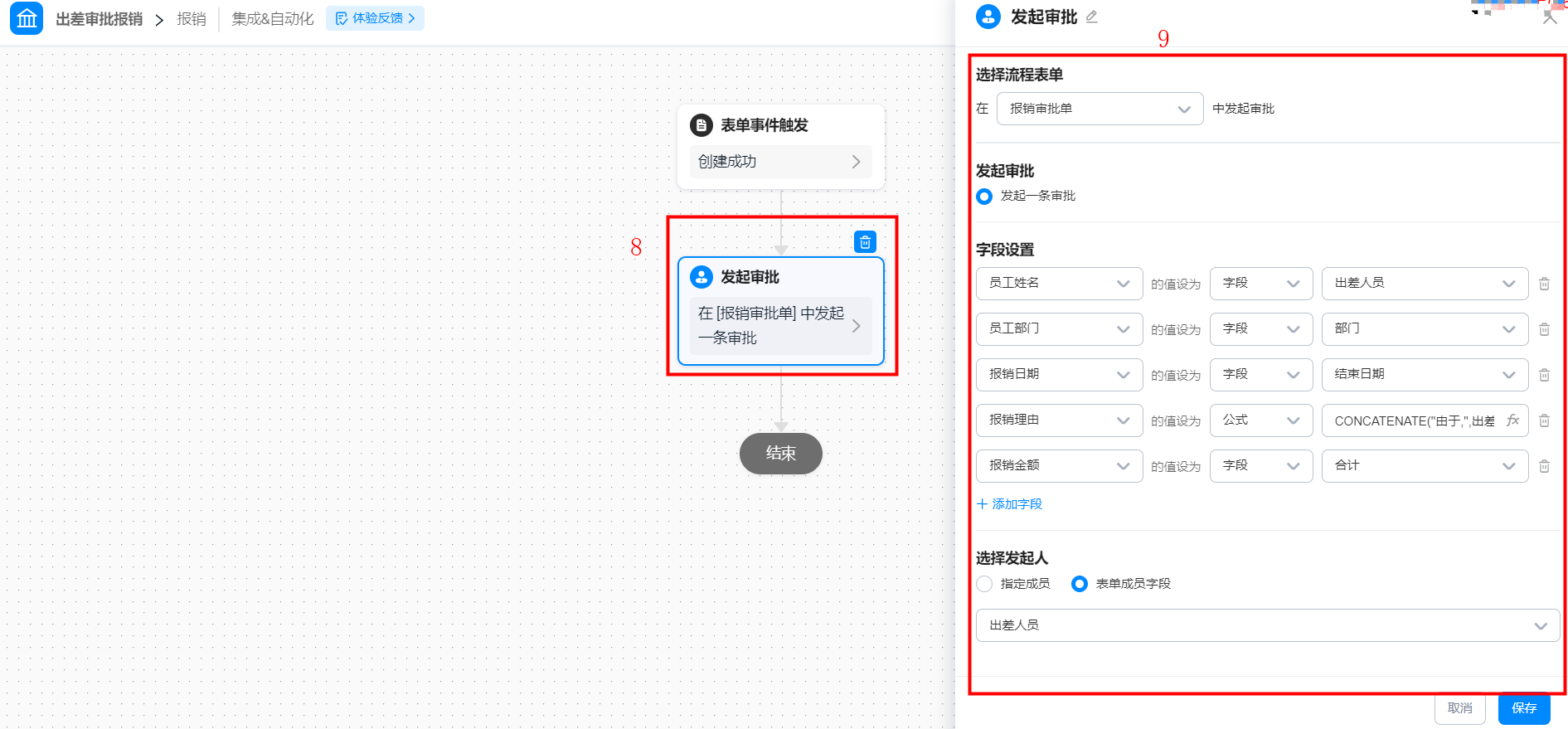Open the 报销审批单 form dropdown
Image resolution: width=1568 pixels, height=729 pixels.
click(1100, 109)
